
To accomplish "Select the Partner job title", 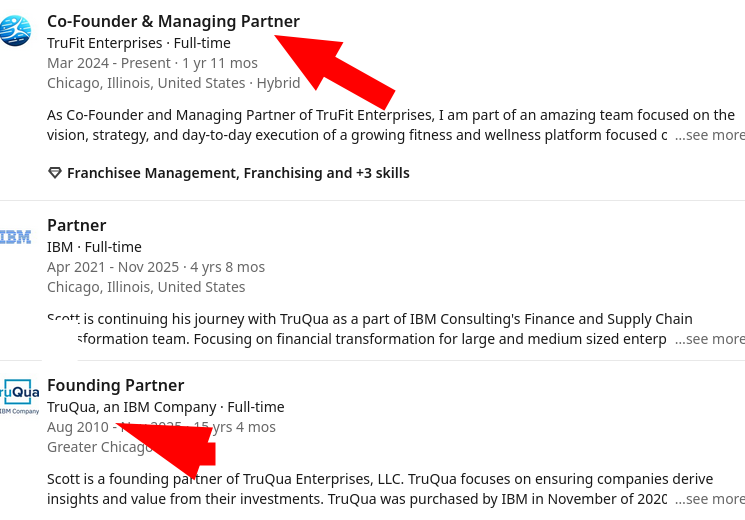I will [x=76, y=225].
